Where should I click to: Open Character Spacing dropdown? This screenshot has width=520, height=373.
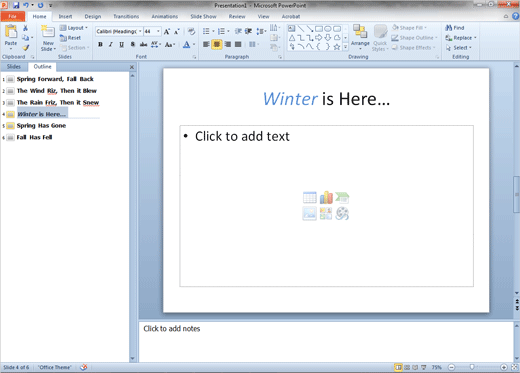(x=156, y=44)
